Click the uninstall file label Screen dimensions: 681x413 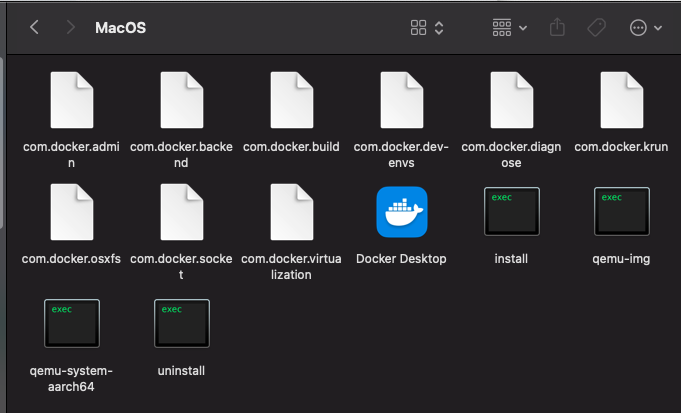[x=181, y=371]
